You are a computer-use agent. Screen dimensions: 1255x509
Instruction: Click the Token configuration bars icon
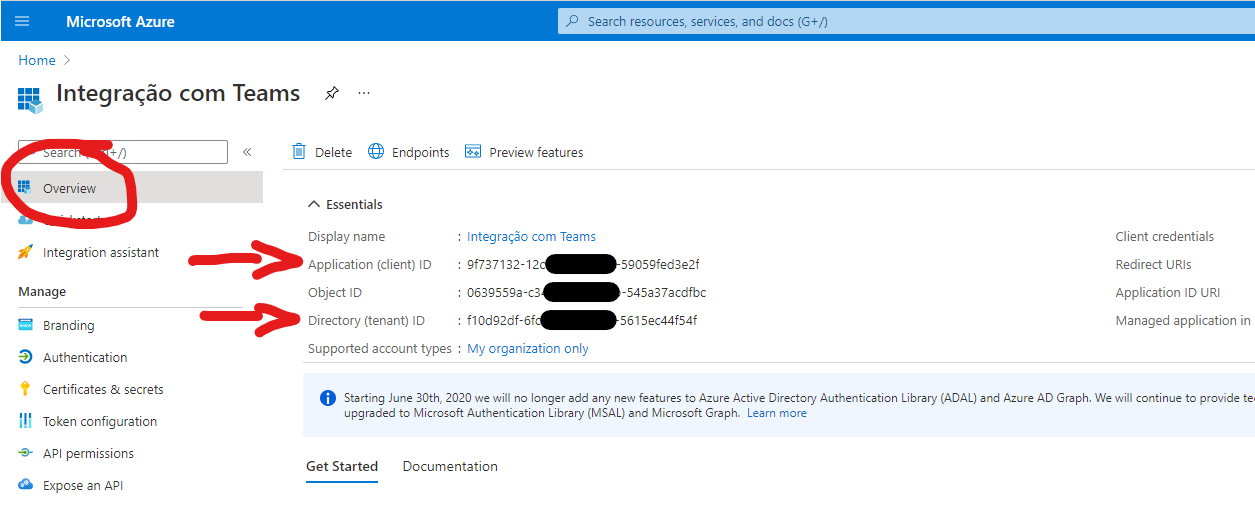(x=25, y=421)
